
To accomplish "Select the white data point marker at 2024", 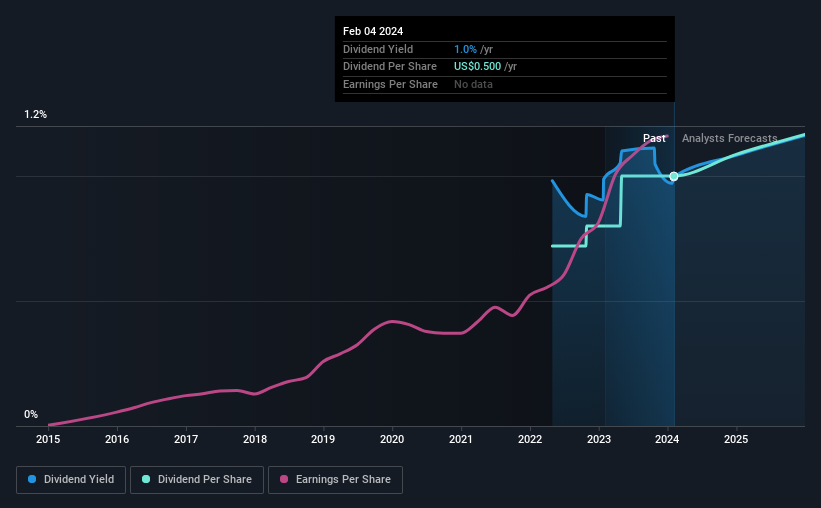I will (674, 176).
